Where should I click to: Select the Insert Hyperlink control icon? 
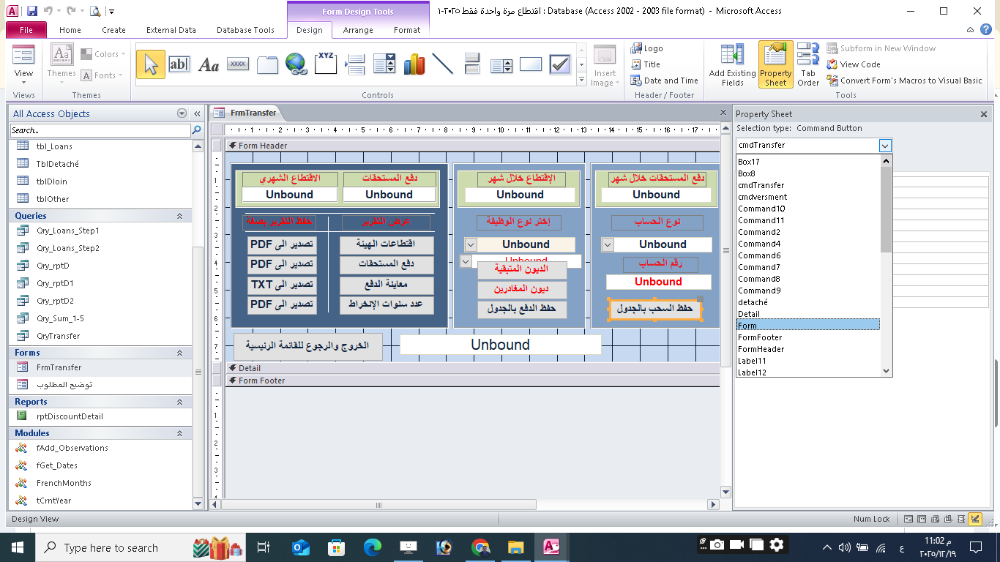pyautogui.click(x=296, y=65)
